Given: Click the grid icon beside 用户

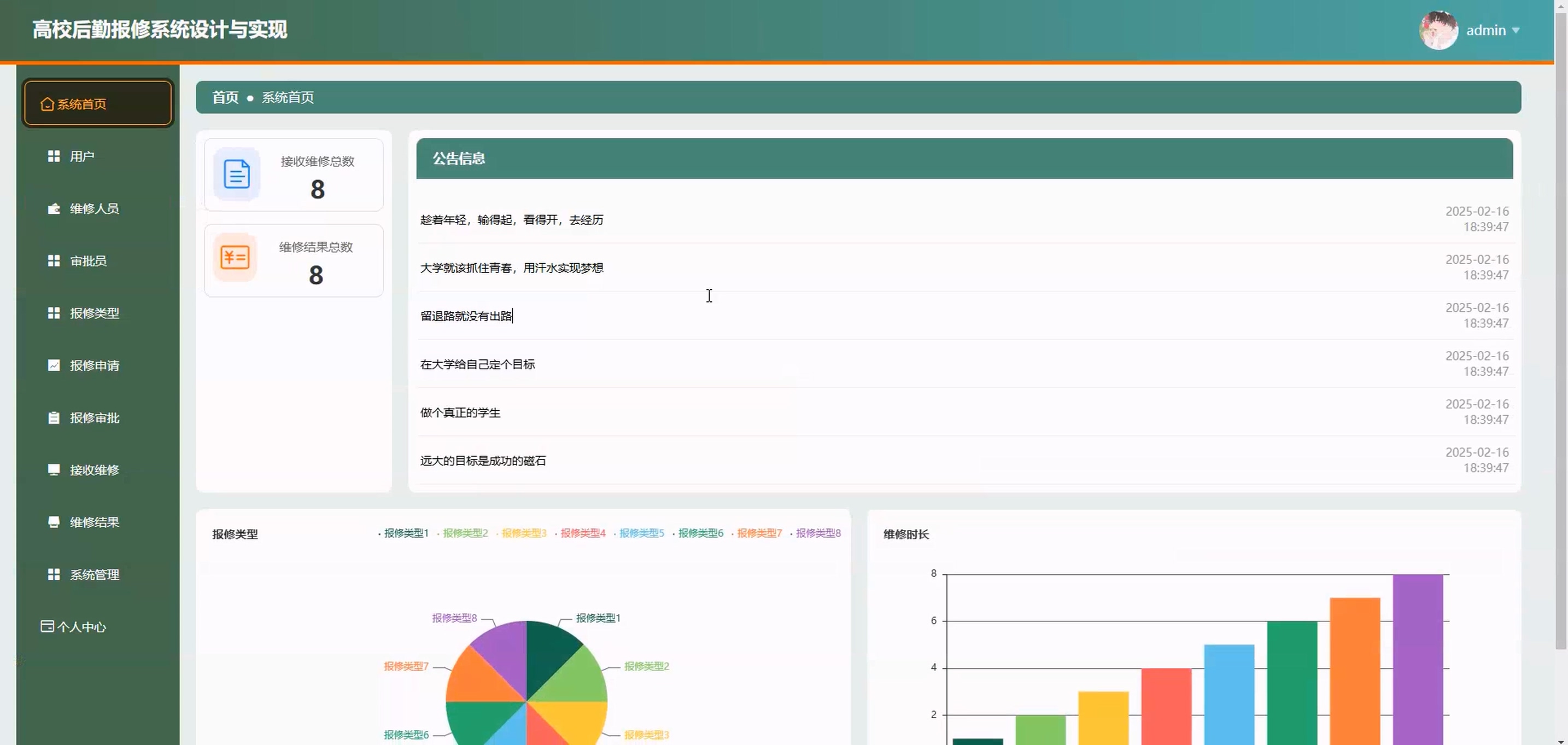Looking at the screenshot, I should pyautogui.click(x=54, y=156).
